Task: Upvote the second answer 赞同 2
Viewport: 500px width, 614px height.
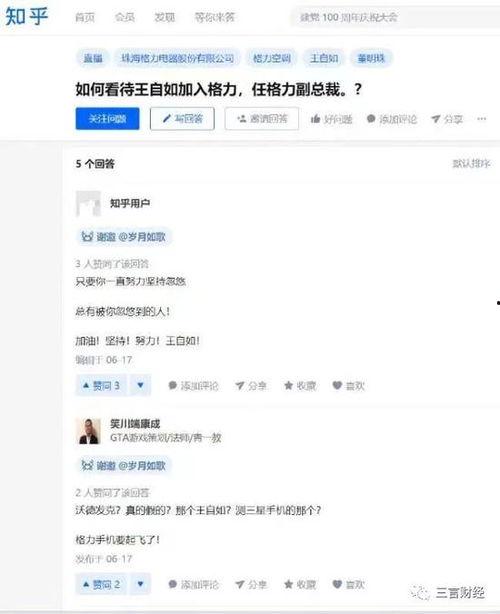Action: (101, 585)
